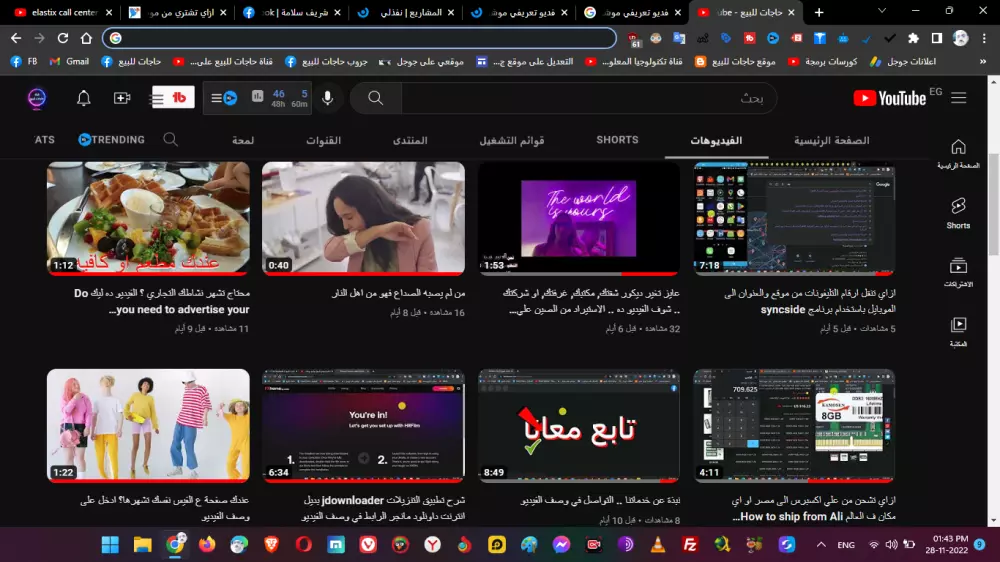The width and height of the screenshot is (1000, 562).
Task: Start voice search with the microphone icon
Action: [x=327, y=98]
